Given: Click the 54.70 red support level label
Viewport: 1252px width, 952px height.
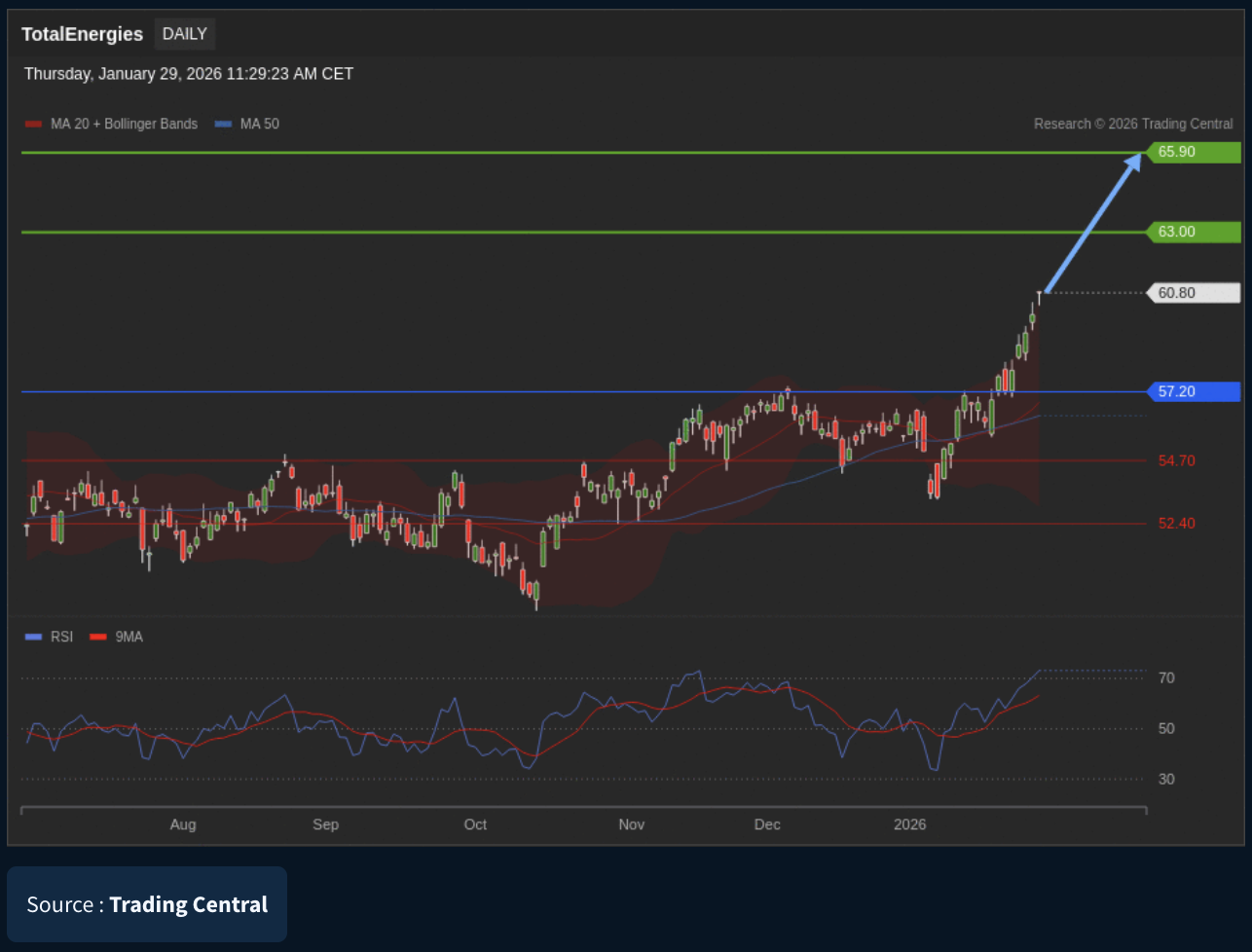Looking at the screenshot, I should coord(1177,460).
